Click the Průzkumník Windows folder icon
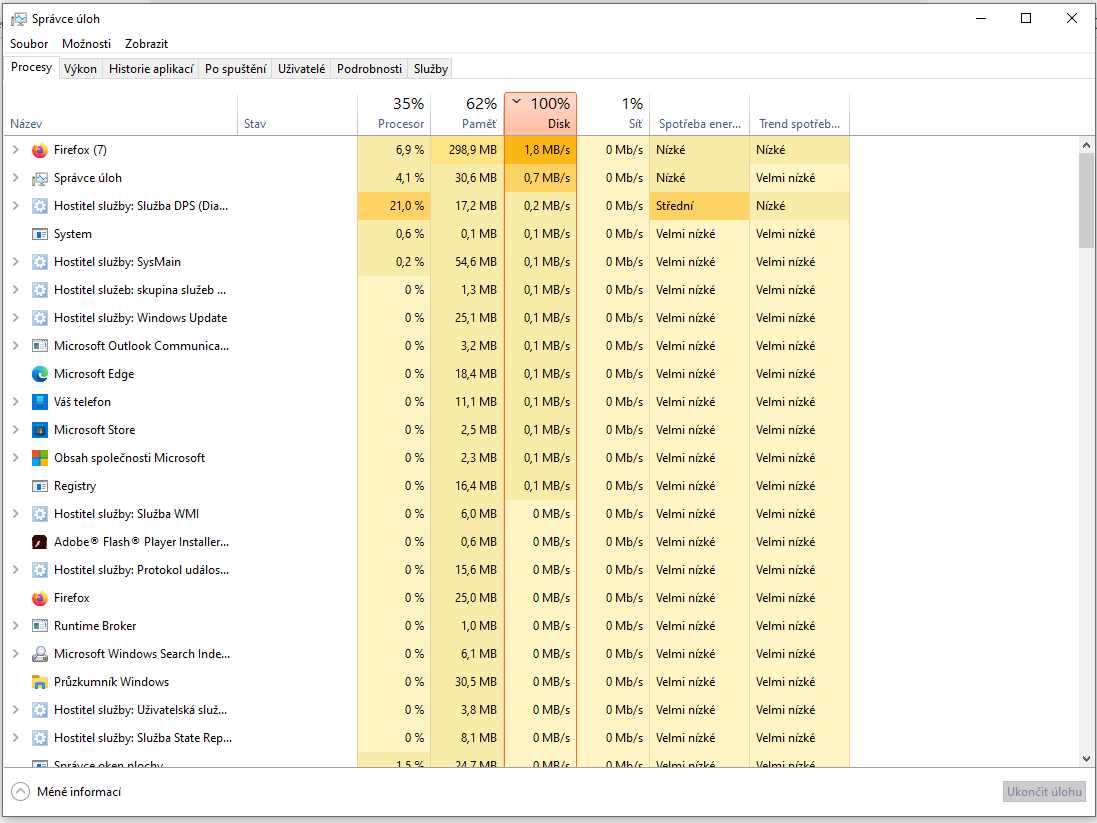Image resolution: width=1097 pixels, height=823 pixels. tap(39, 682)
